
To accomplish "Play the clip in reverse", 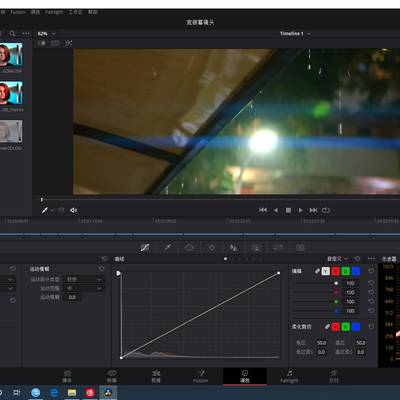I will point(276,210).
